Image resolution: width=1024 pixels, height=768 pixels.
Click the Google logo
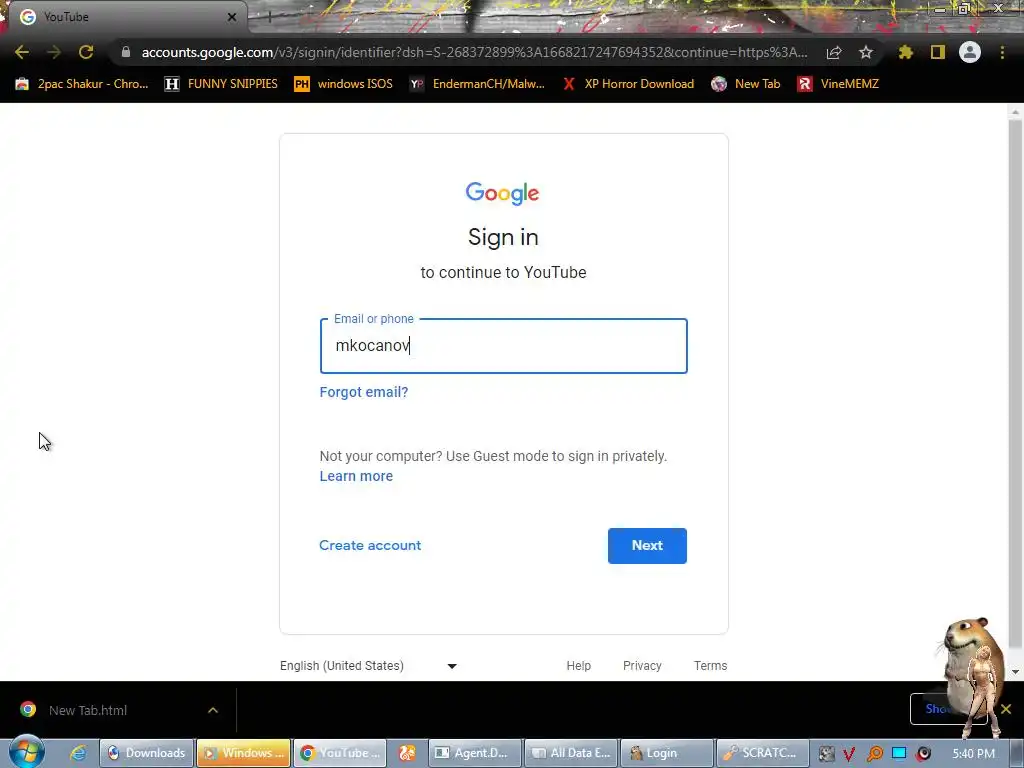503,193
